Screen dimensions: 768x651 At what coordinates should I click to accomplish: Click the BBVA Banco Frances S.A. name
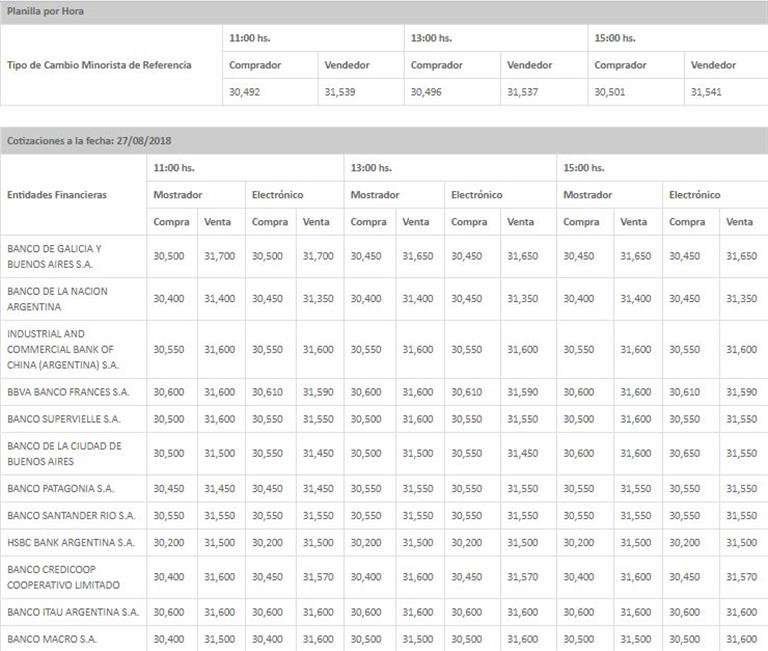[68, 391]
